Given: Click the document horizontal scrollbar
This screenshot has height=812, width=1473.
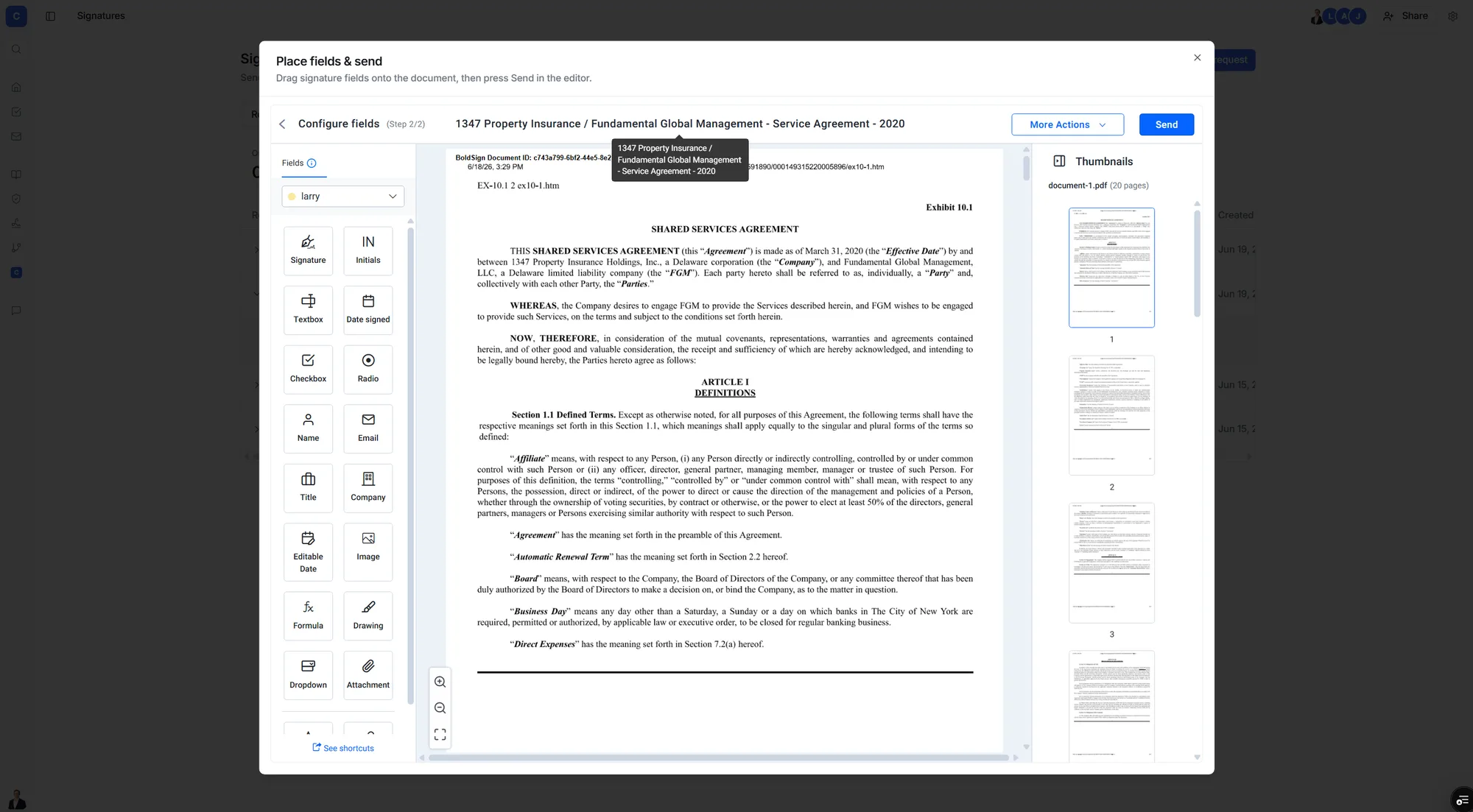Looking at the screenshot, I should click(718, 758).
